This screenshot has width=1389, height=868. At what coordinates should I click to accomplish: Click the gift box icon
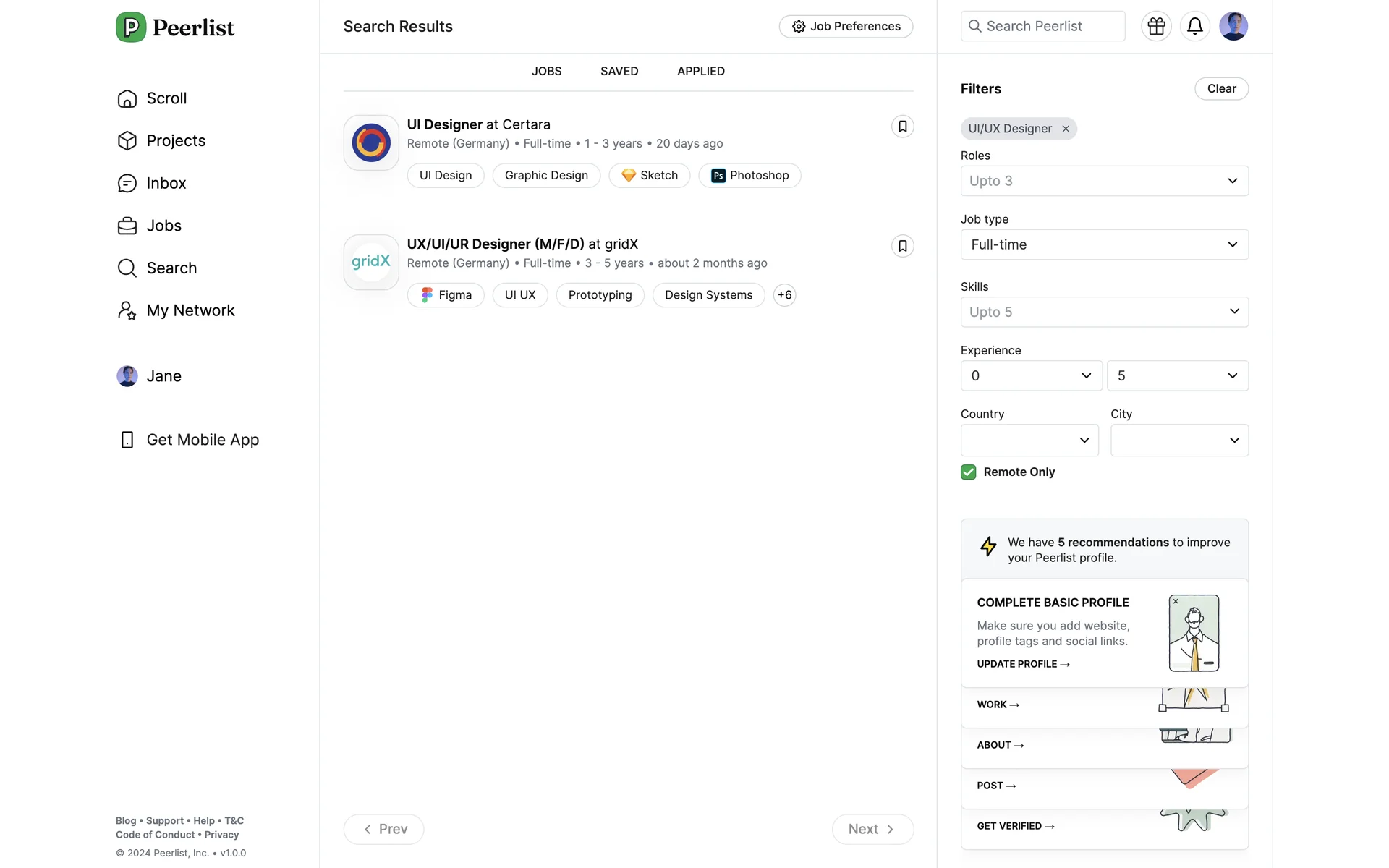[x=1156, y=26]
